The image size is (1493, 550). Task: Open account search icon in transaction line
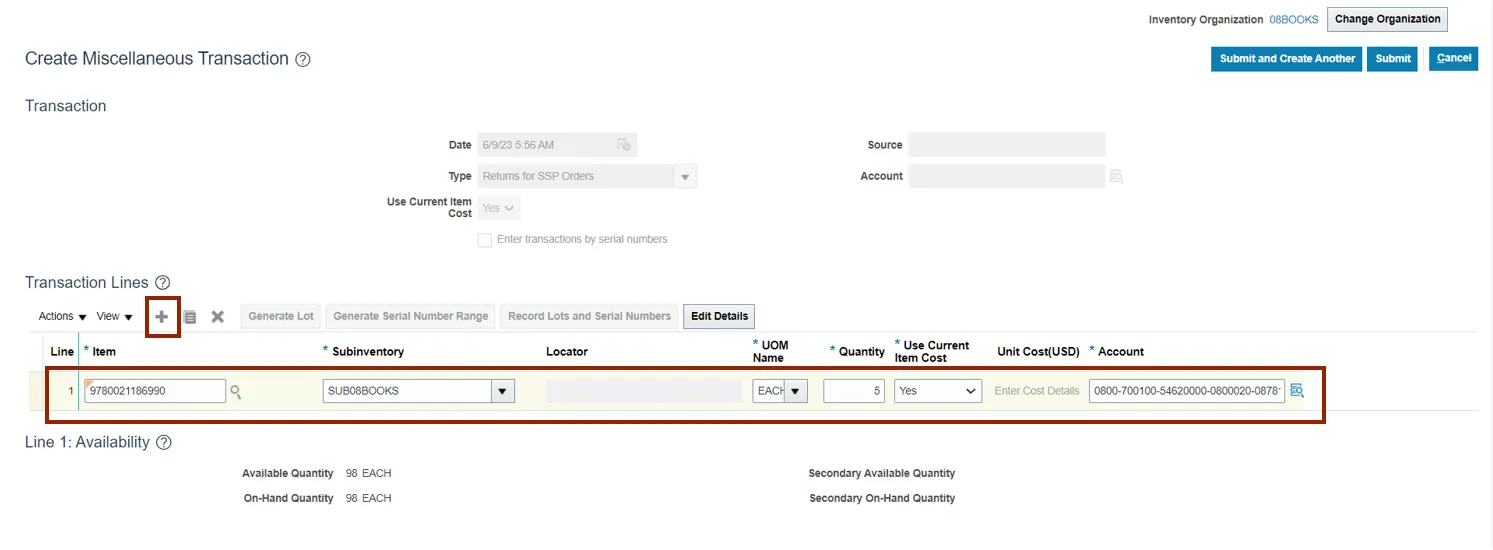1297,391
